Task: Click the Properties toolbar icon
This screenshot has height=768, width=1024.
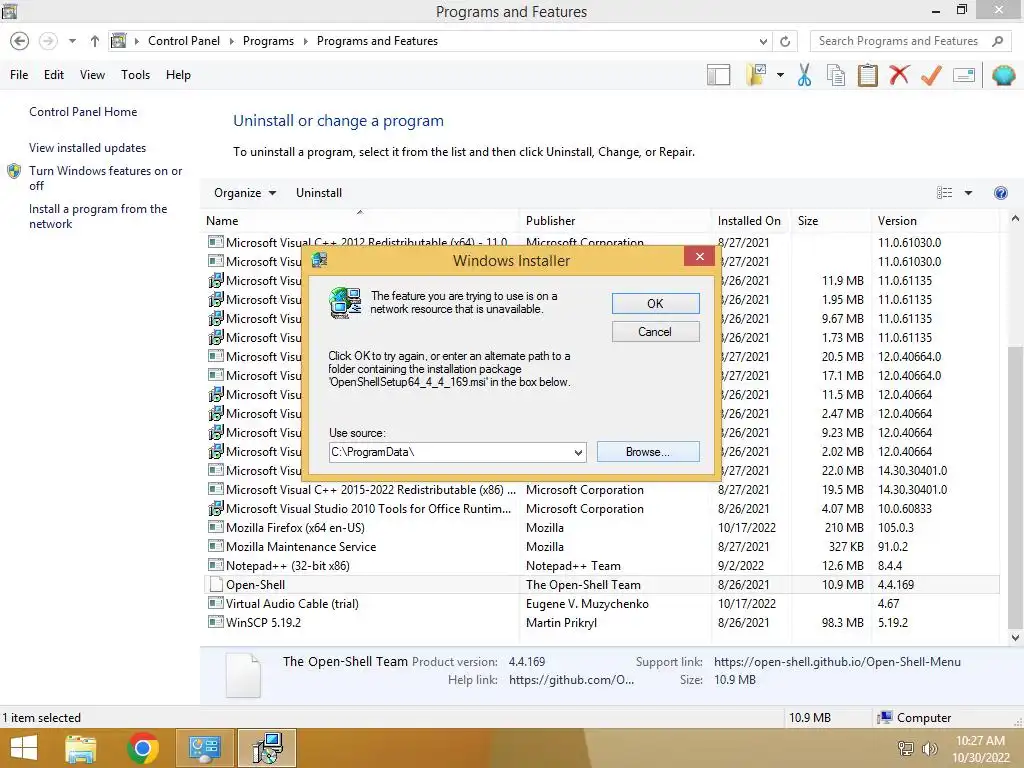Action: [964, 75]
